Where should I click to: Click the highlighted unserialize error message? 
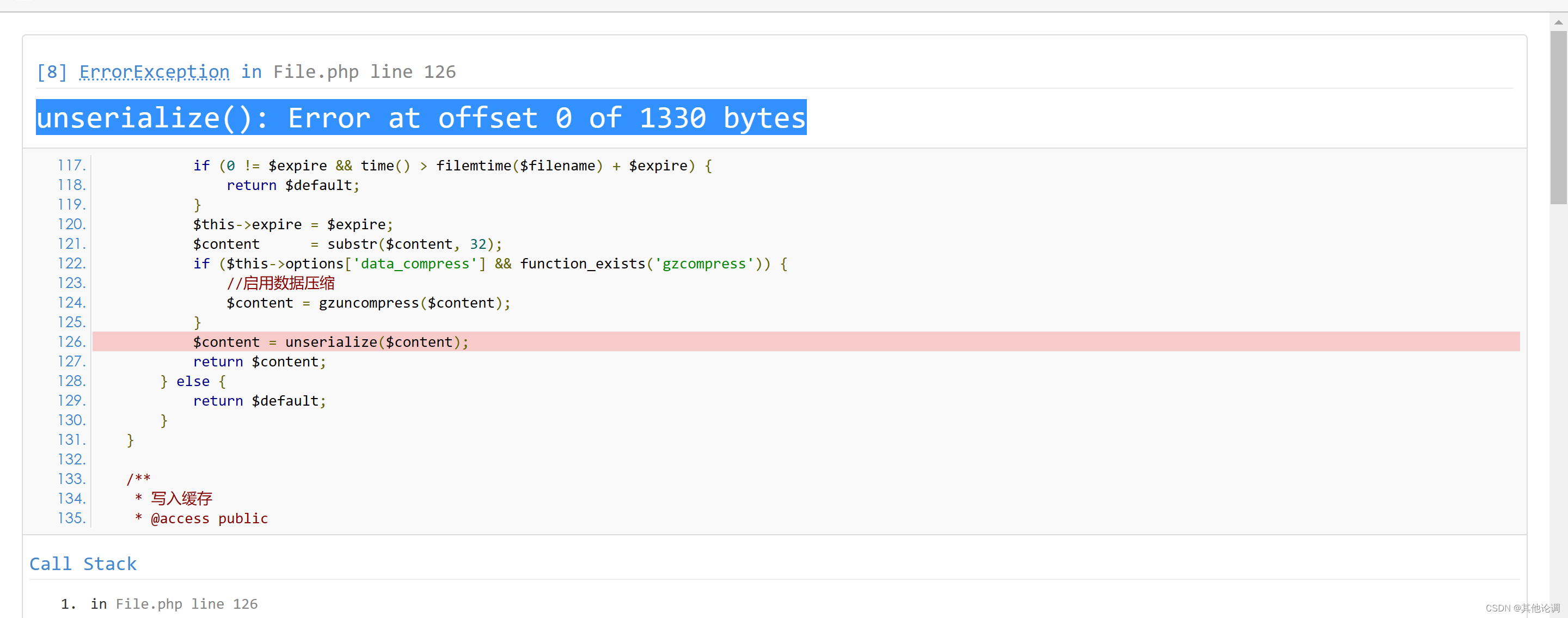click(421, 118)
